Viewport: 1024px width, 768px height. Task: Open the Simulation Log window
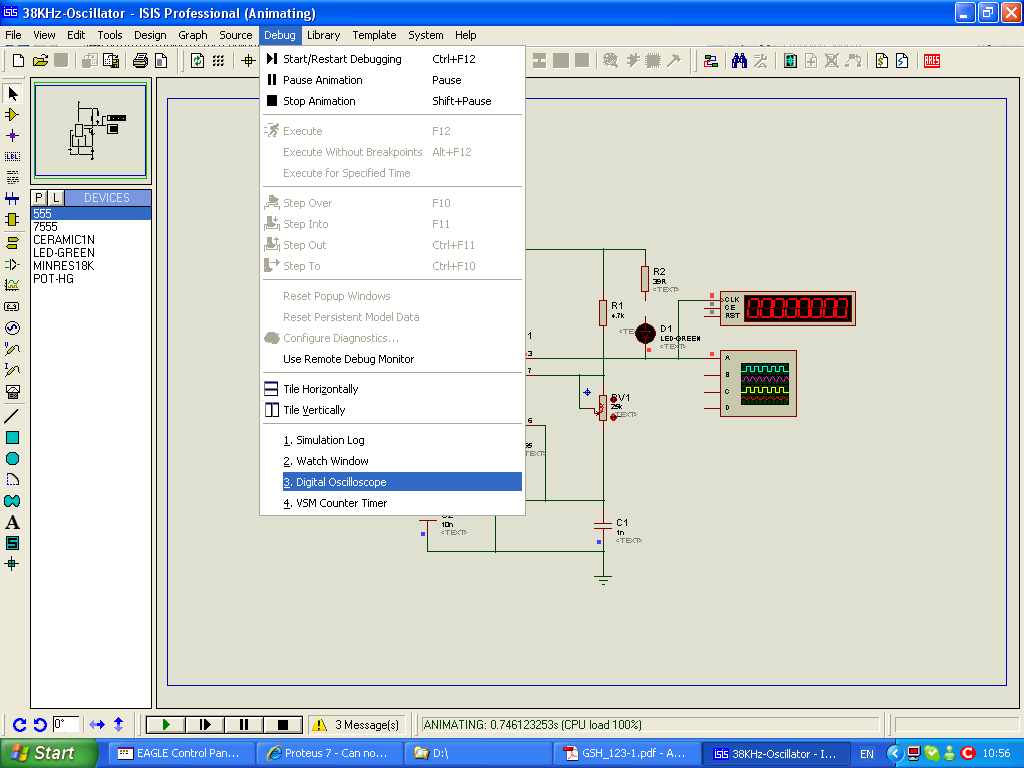click(392, 440)
